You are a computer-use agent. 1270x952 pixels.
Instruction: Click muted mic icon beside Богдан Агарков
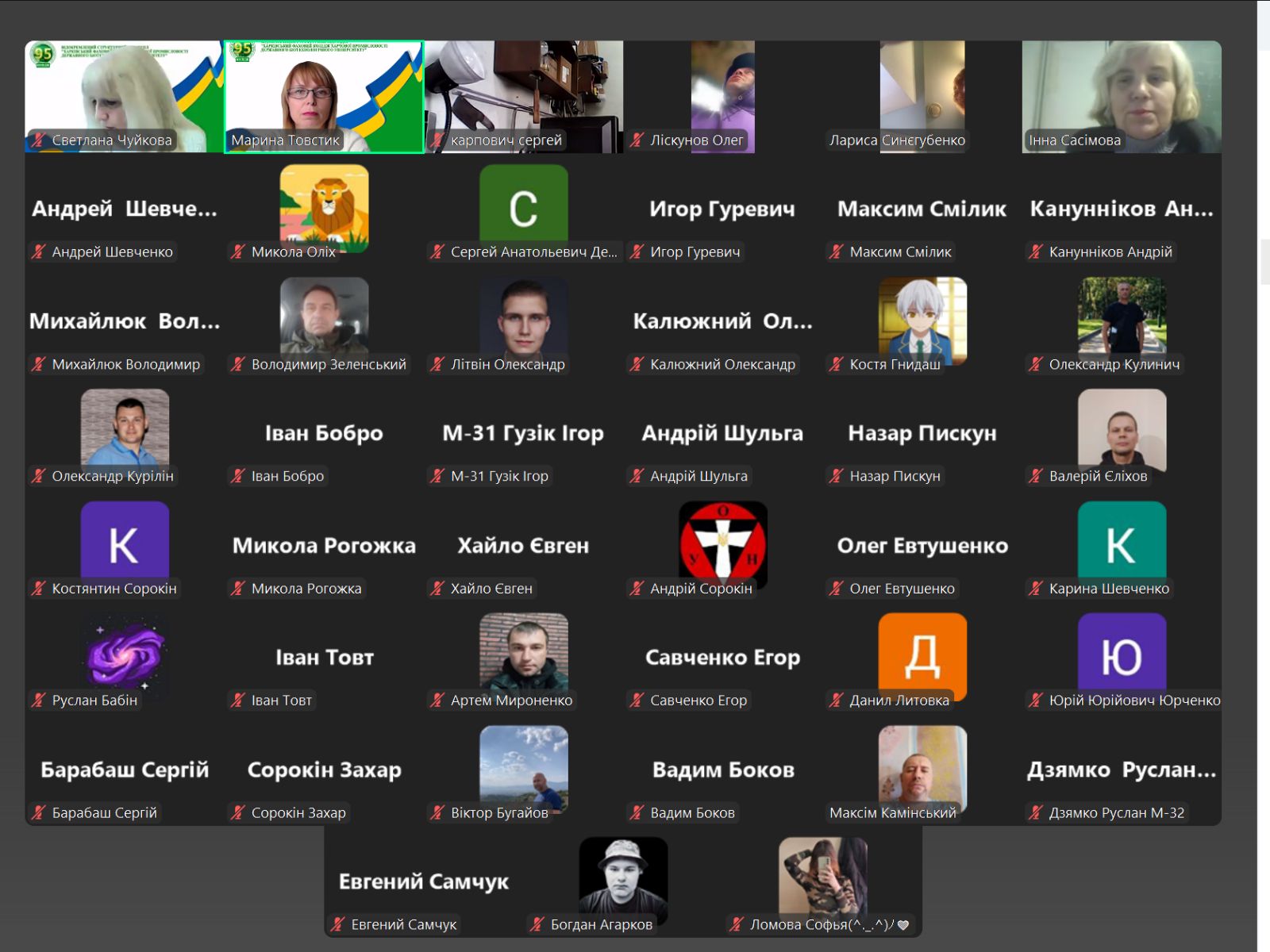tap(537, 924)
